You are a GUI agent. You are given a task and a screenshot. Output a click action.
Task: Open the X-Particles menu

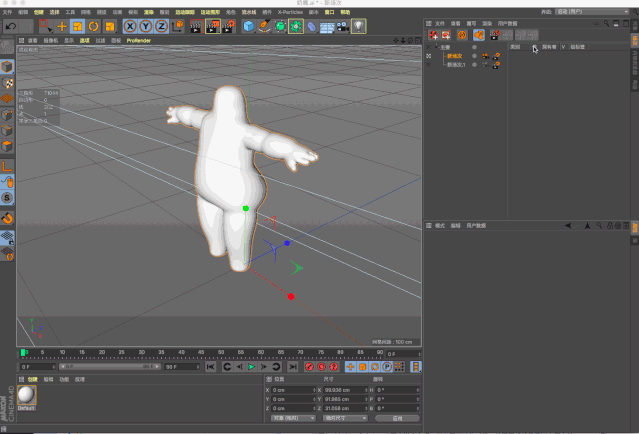[290, 12]
